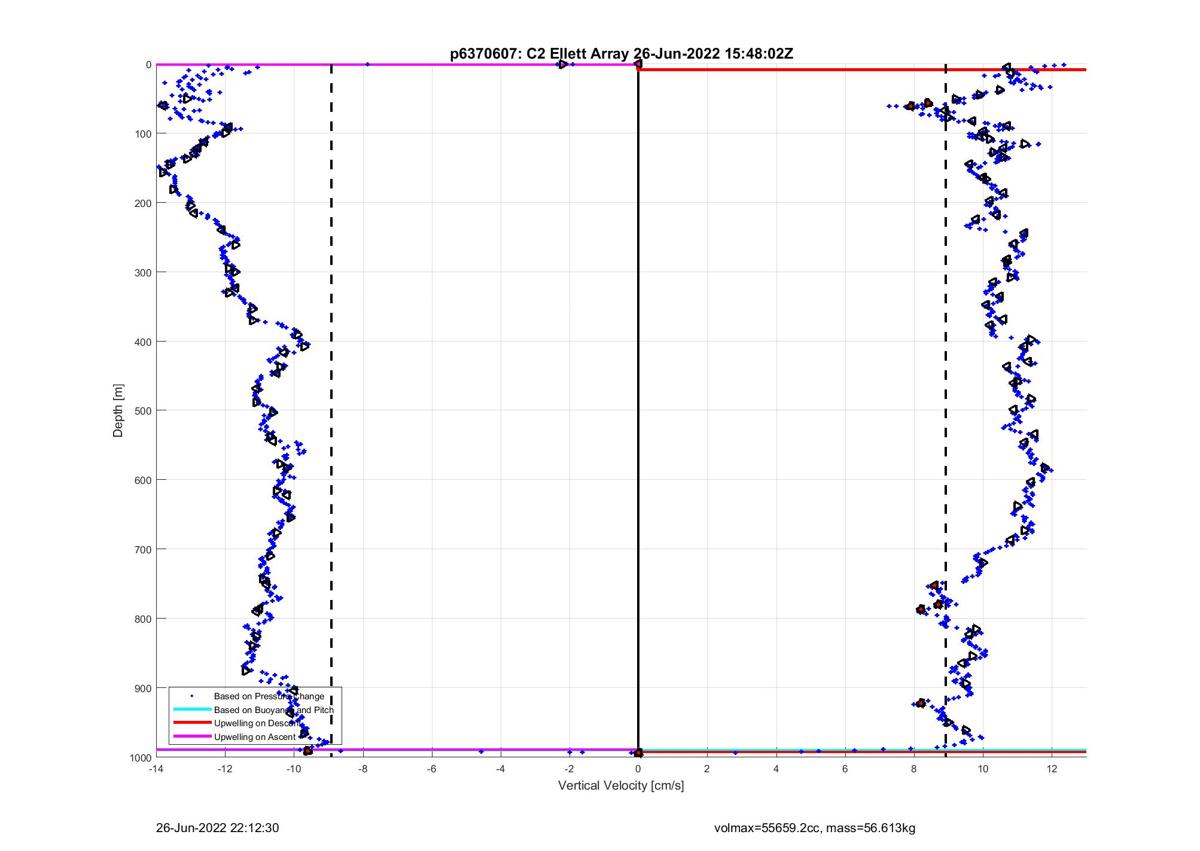Click velocity axis tick label "8"
The width and height of the screenshot is (1200, 851).
(x=914, y=769)
